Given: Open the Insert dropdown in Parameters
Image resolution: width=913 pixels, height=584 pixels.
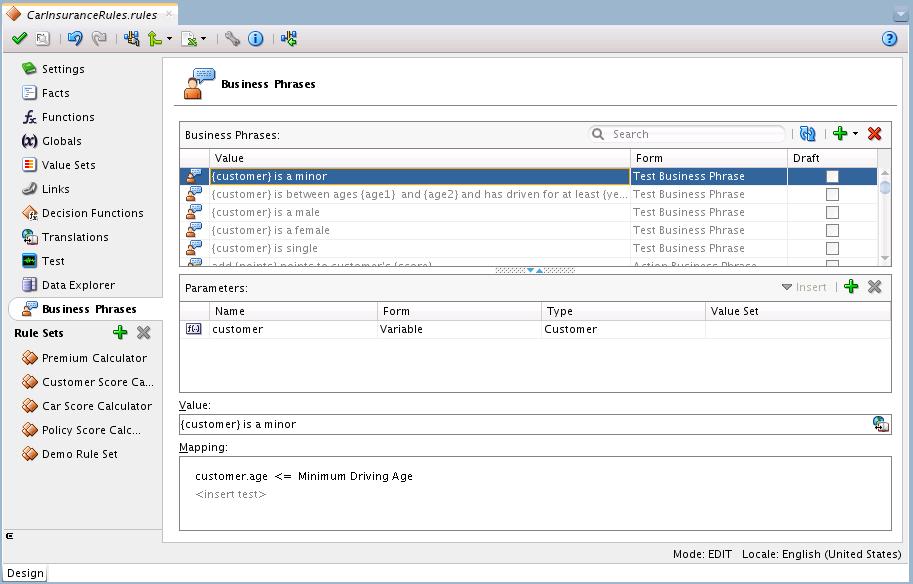Looking at the screenshot, I should tap(804, 287).
